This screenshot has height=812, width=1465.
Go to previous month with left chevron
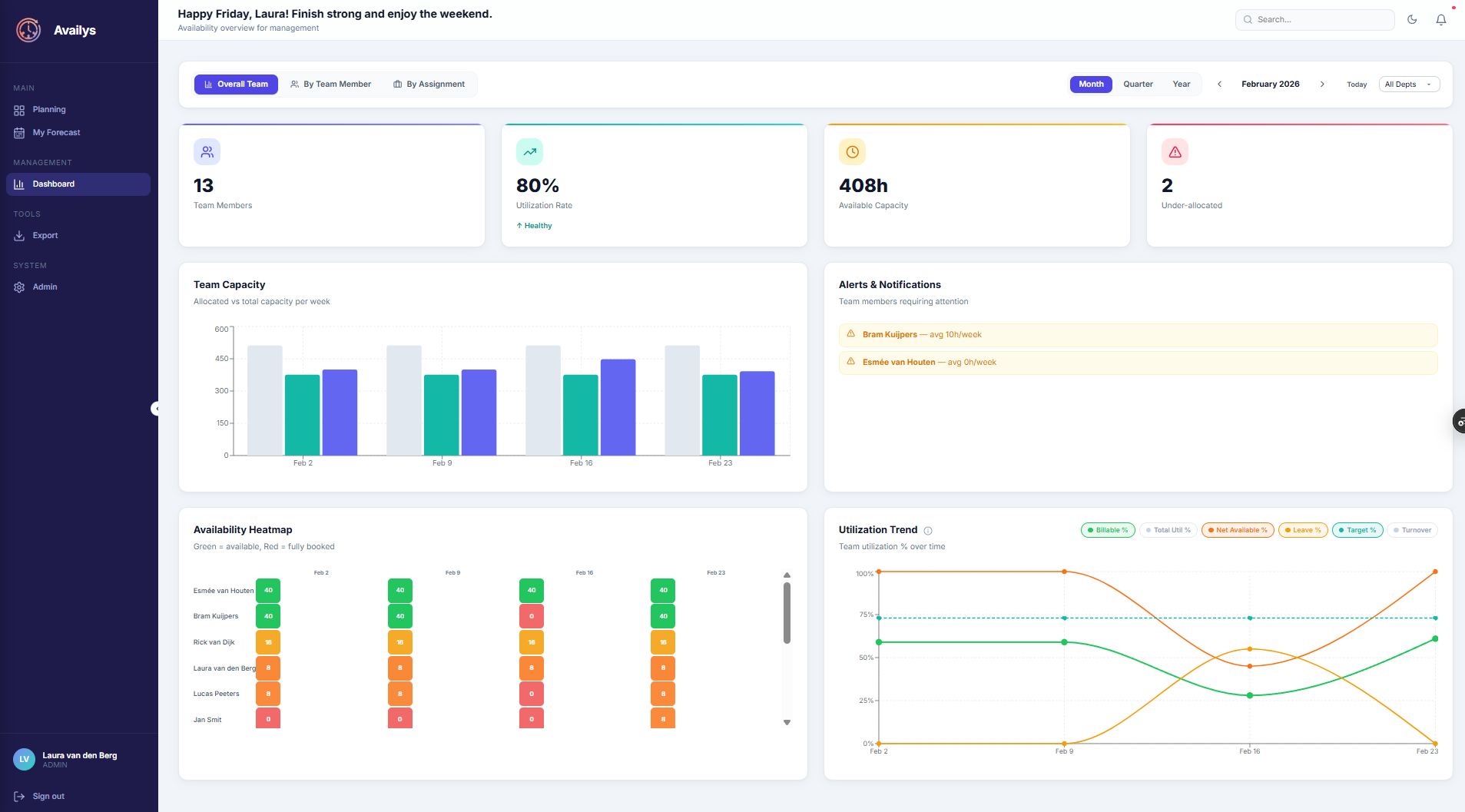[x=1220, y=84]
